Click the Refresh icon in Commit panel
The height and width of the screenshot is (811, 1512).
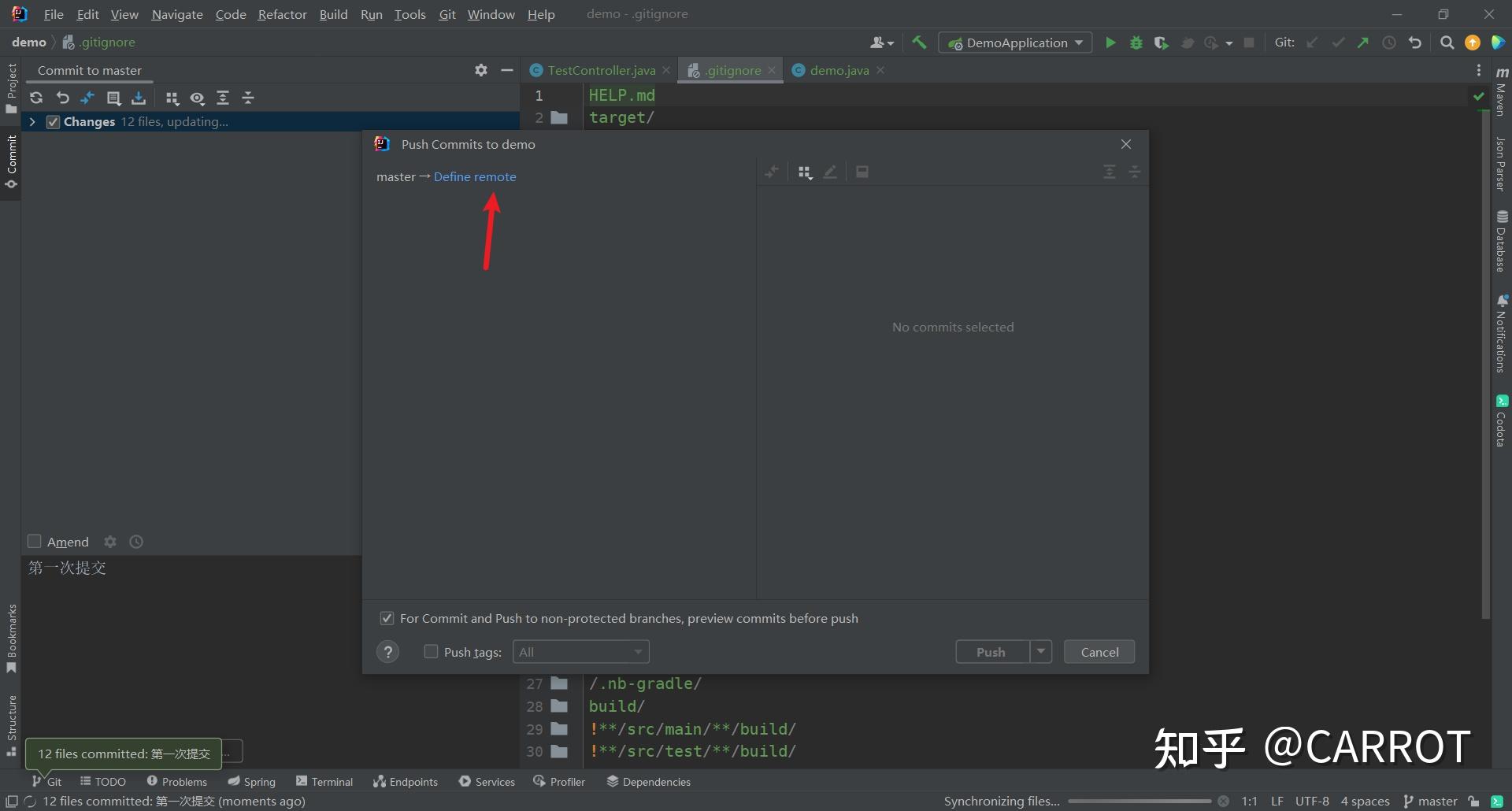click(x=36, y=98)
